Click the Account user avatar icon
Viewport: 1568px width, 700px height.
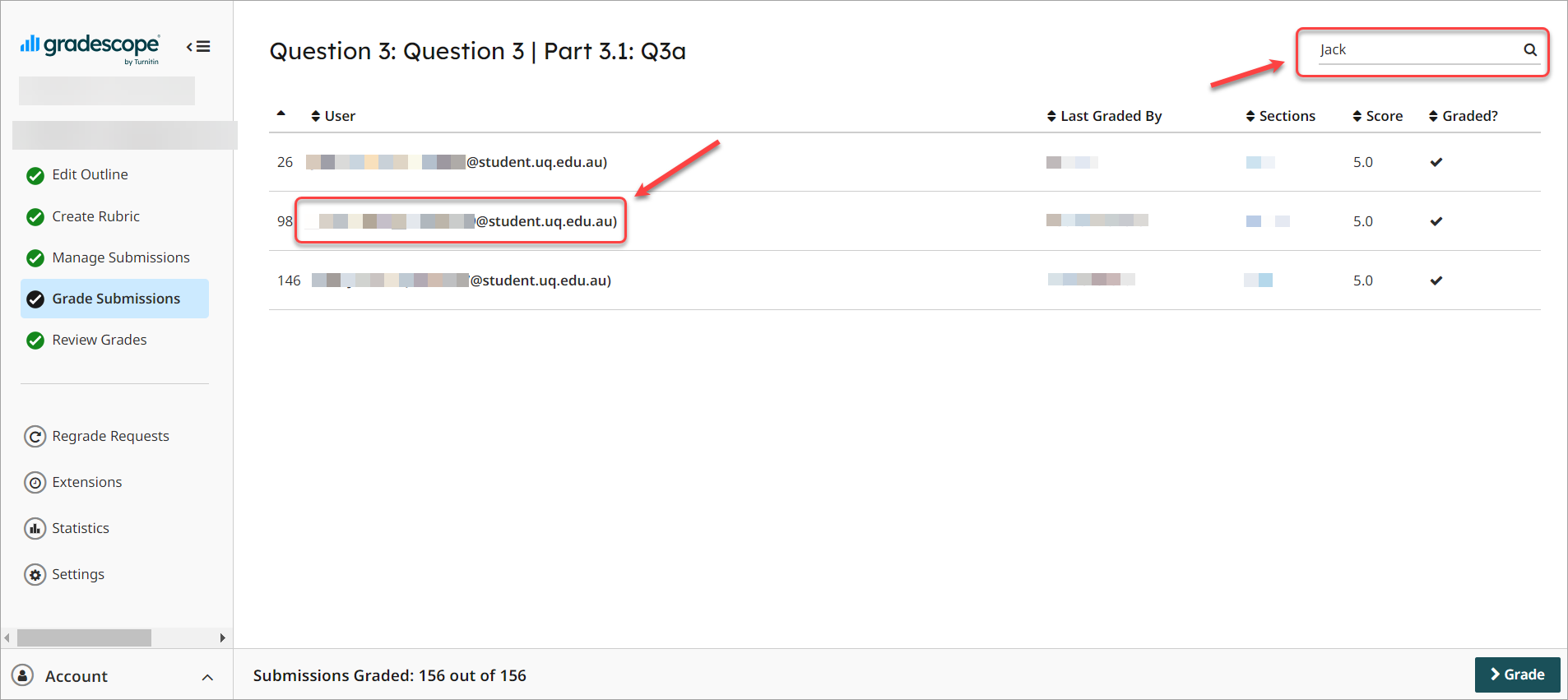[x=23, y=675]
